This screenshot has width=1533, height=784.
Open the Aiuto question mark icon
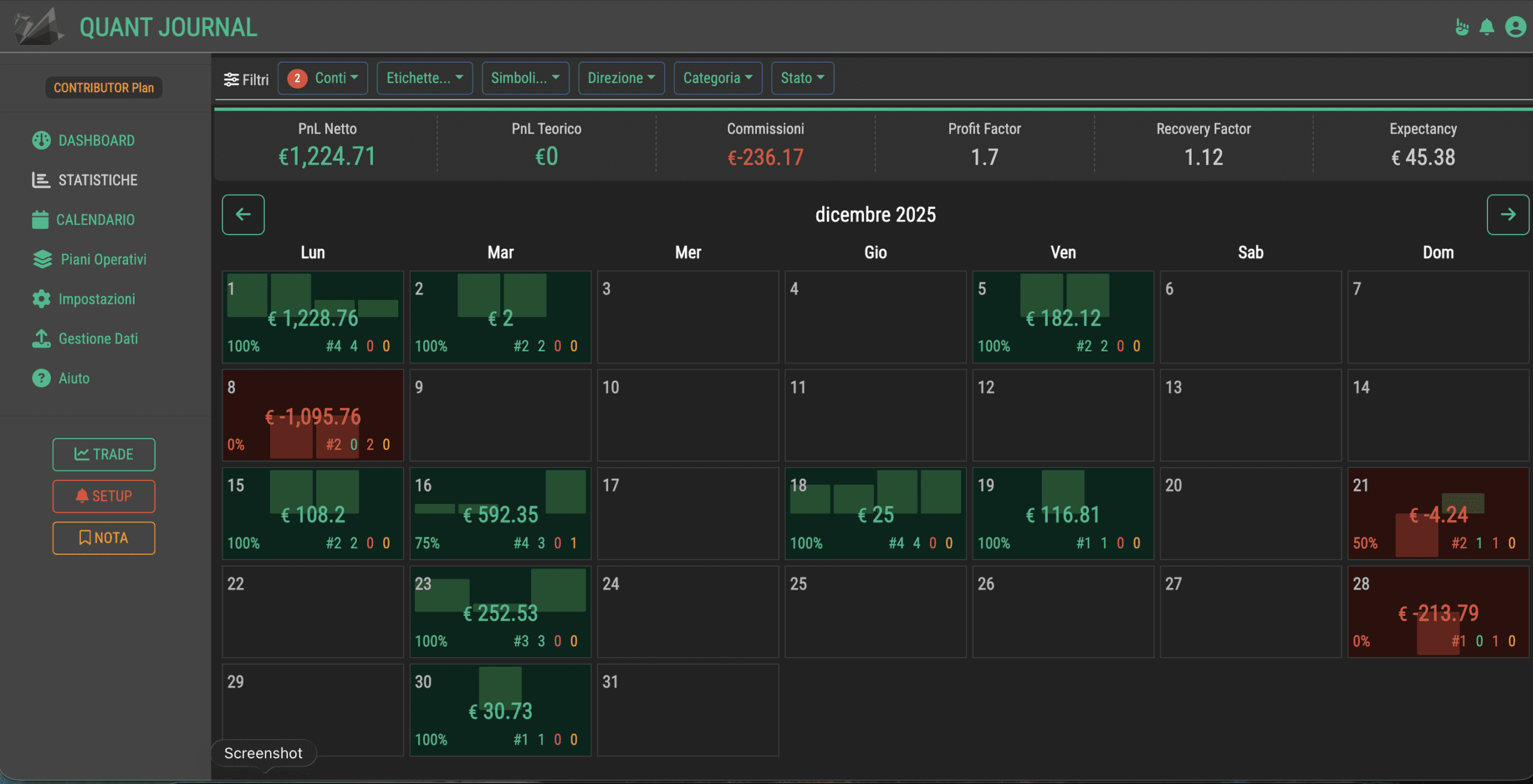[x=41, y=378]
